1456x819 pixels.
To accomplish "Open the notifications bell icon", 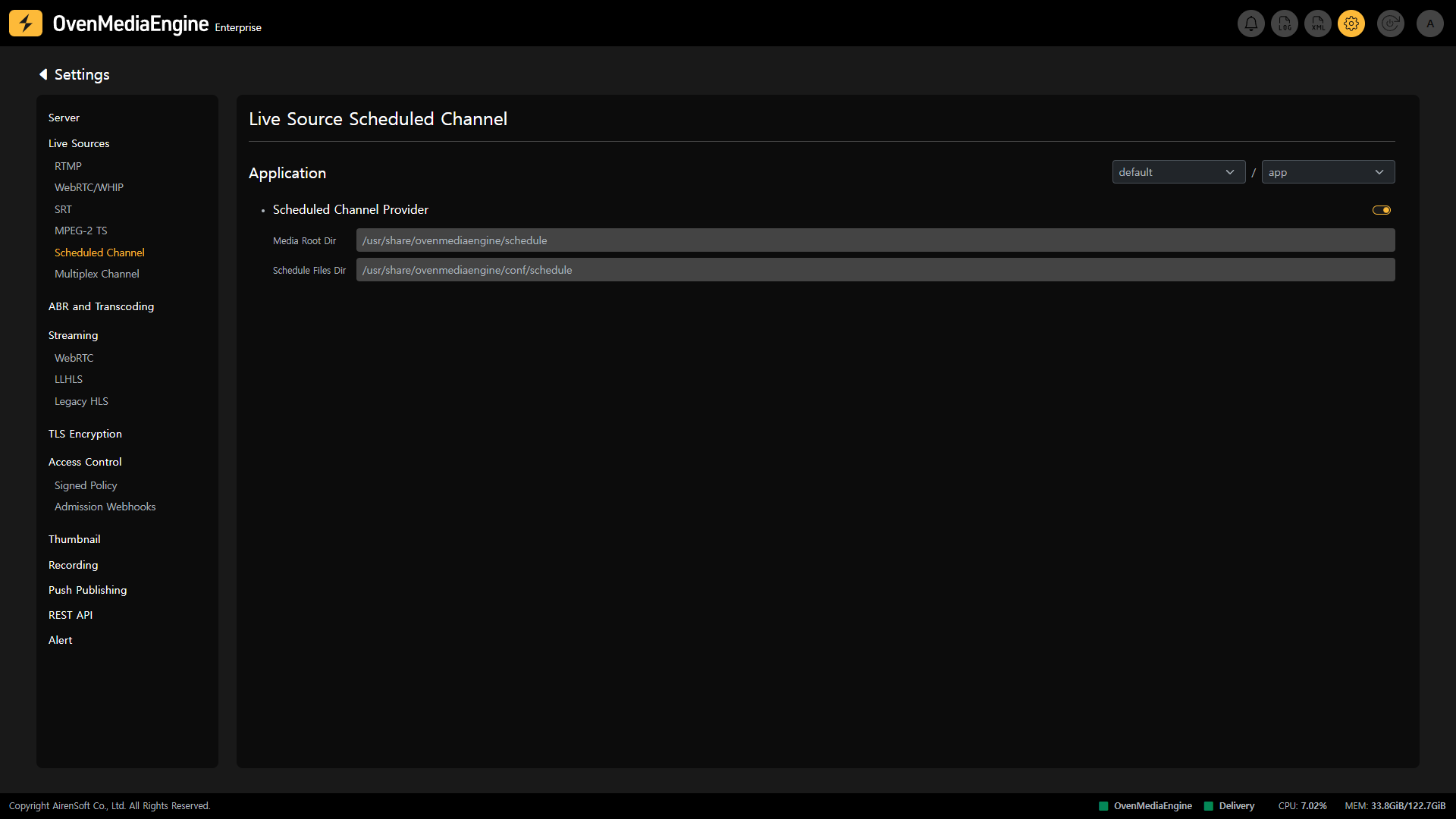I will coord(1251,24).
